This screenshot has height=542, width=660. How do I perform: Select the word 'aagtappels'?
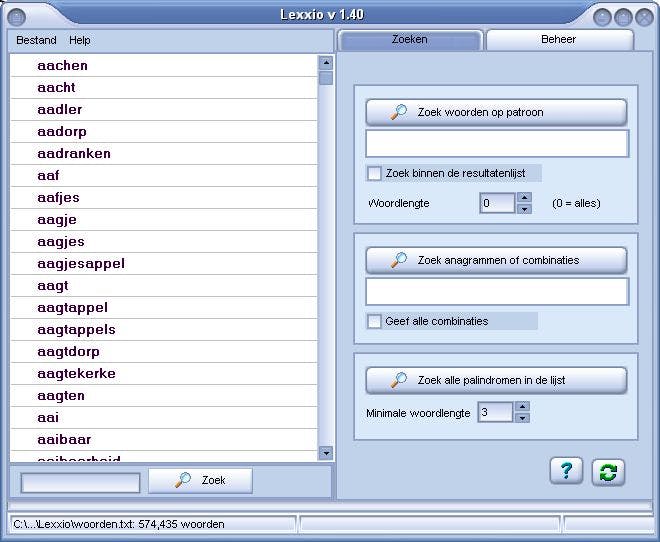click(x=164, y=329)
